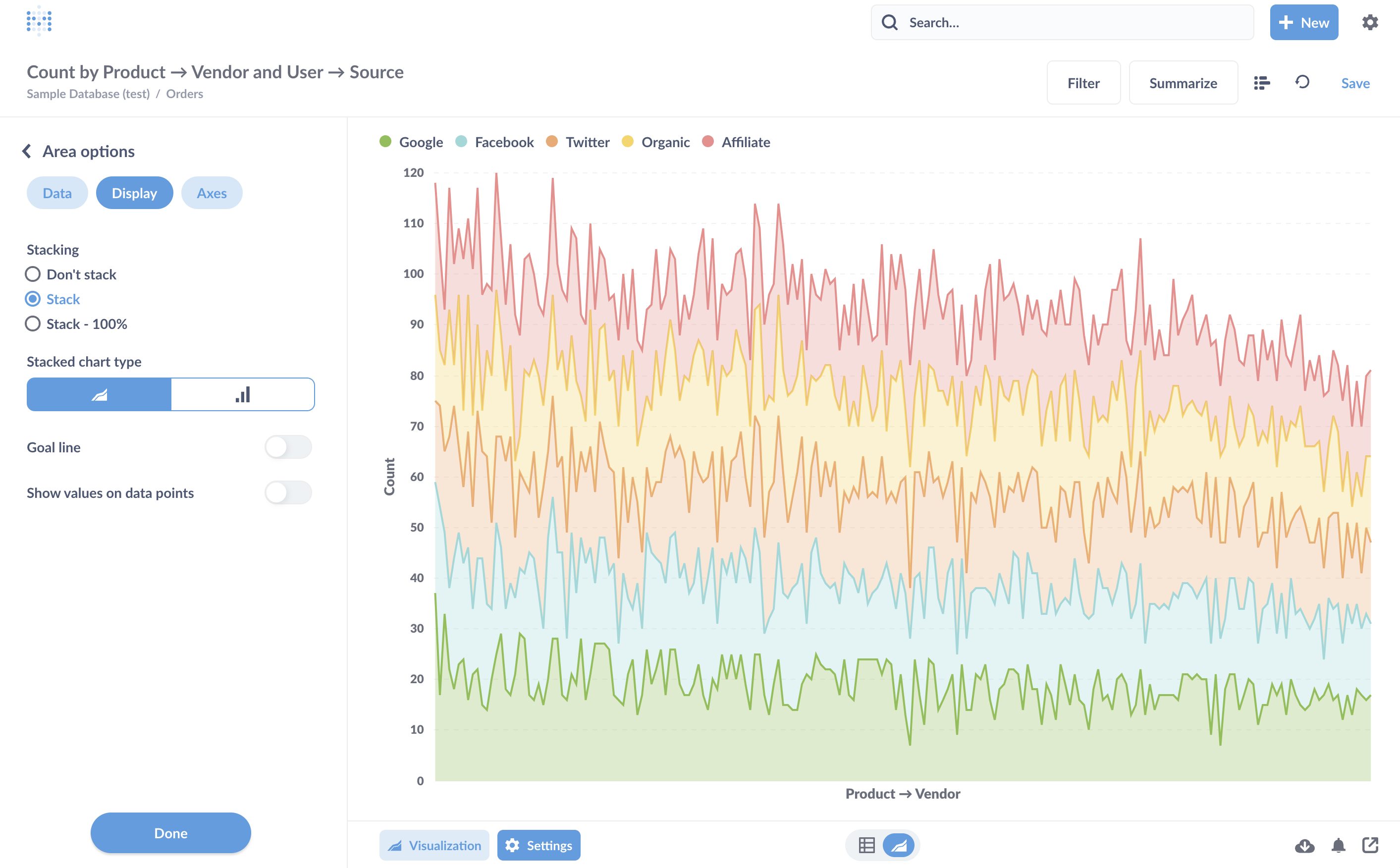
Task: Click the Settings button below chart
Action: pos(538,845)
